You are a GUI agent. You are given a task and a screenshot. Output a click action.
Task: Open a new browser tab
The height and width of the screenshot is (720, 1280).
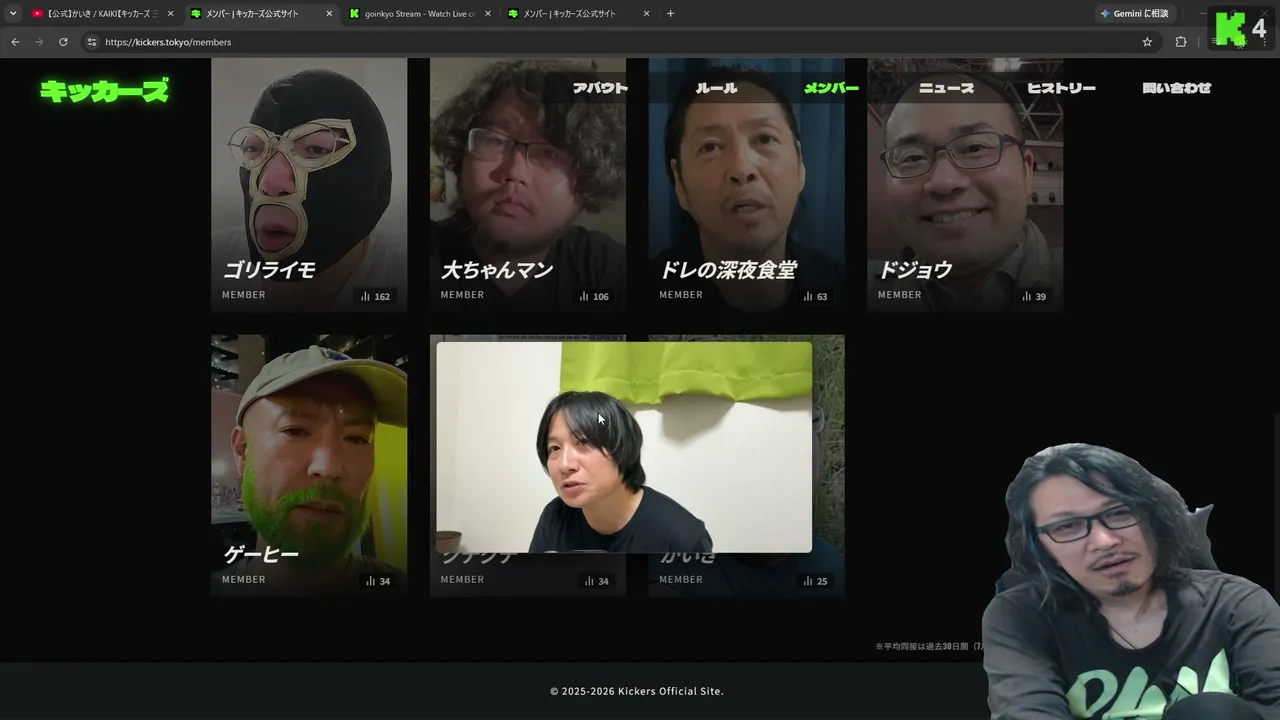click(670, 14)
